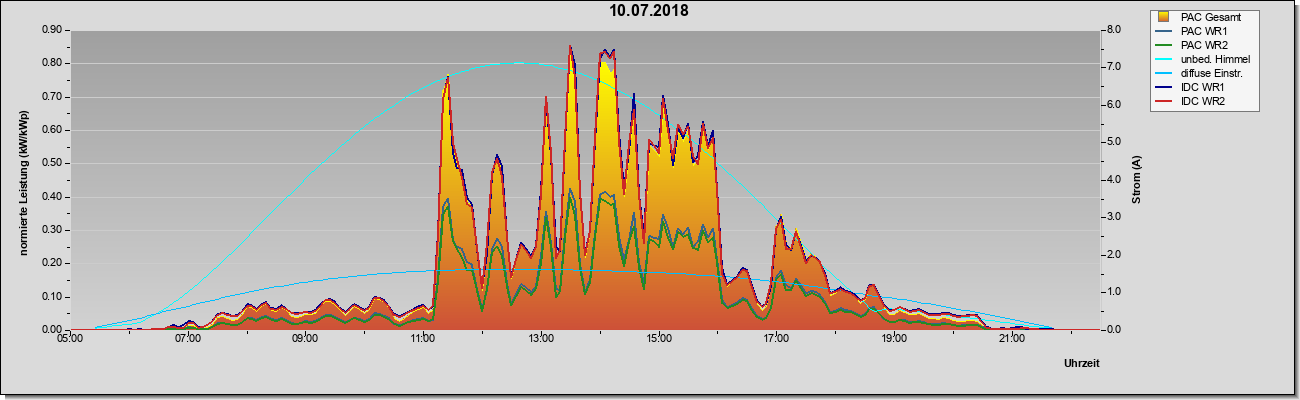Click the 0.50 value on left axis
The width and height of the screenshot is (1300, 400).
click(53, 163)
